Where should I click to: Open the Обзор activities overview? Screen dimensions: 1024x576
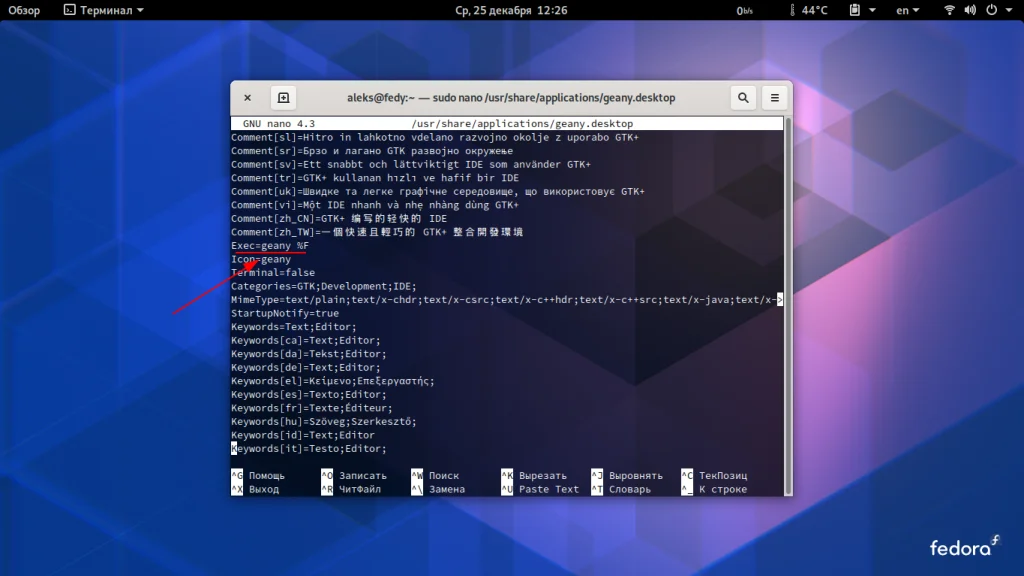click(x=24, y=10)
